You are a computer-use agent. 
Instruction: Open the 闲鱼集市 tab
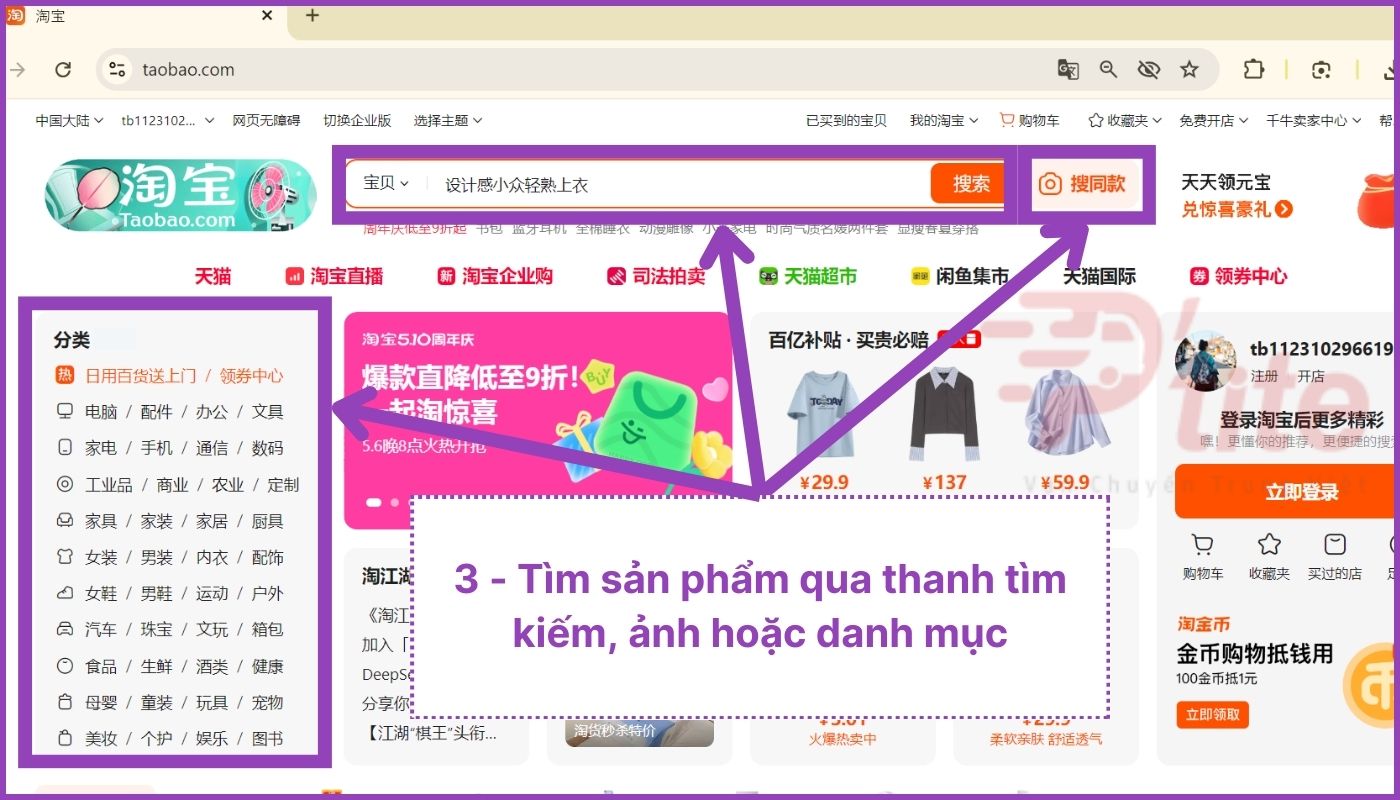(x=960, y=276)
